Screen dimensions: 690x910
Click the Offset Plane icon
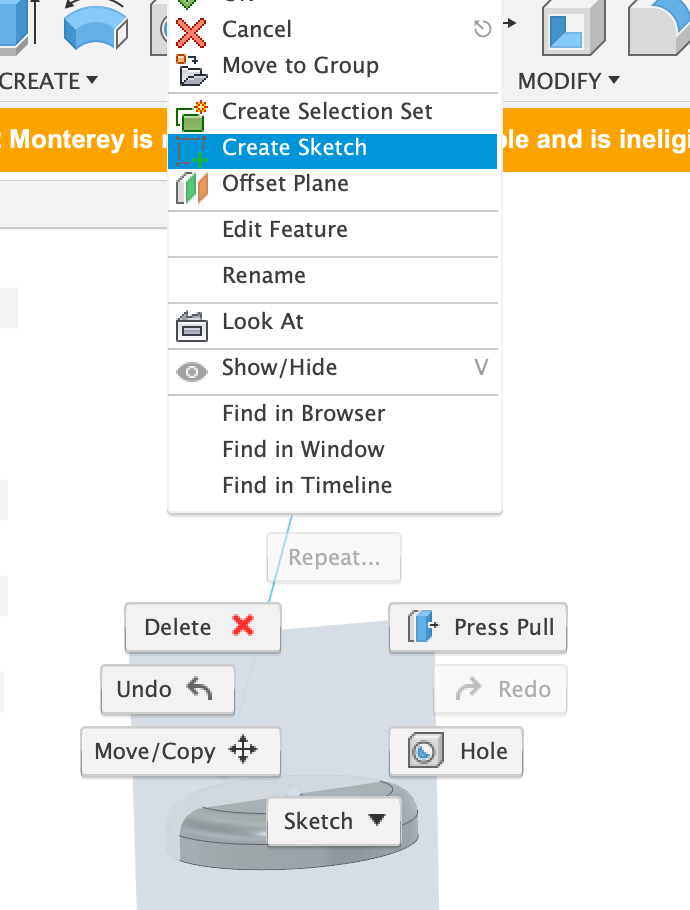[x=192, y=188]
